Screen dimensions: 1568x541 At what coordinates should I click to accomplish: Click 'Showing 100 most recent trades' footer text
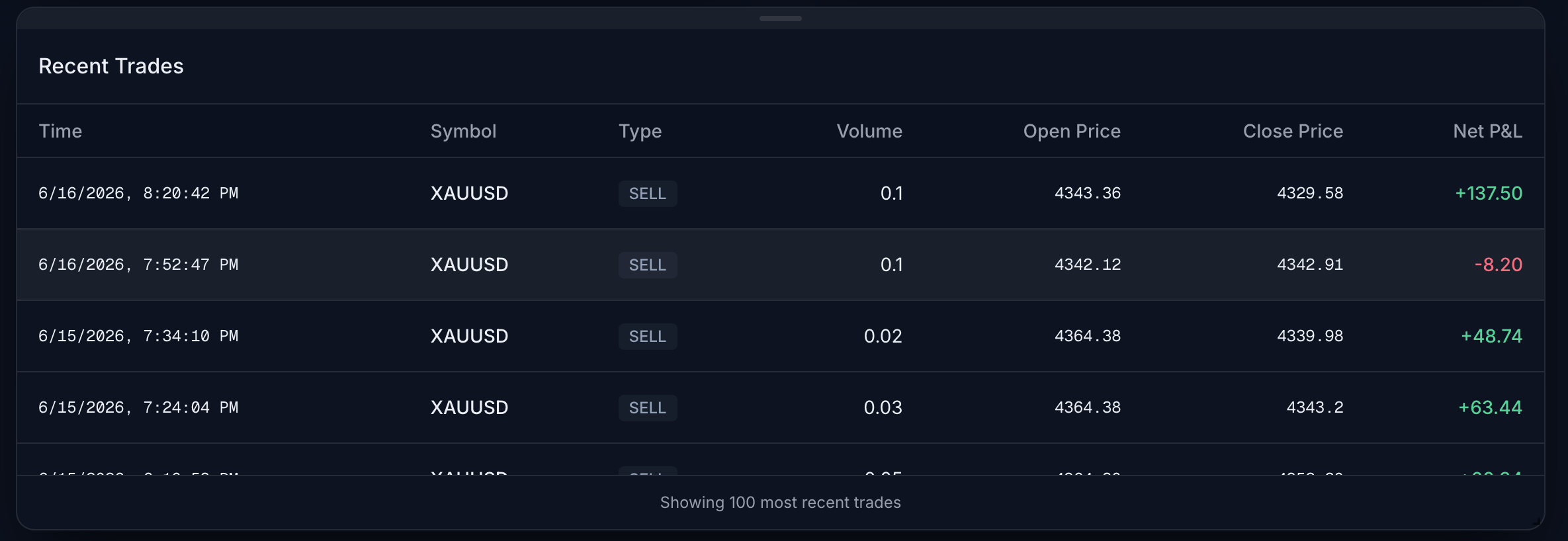pos(781,503)
